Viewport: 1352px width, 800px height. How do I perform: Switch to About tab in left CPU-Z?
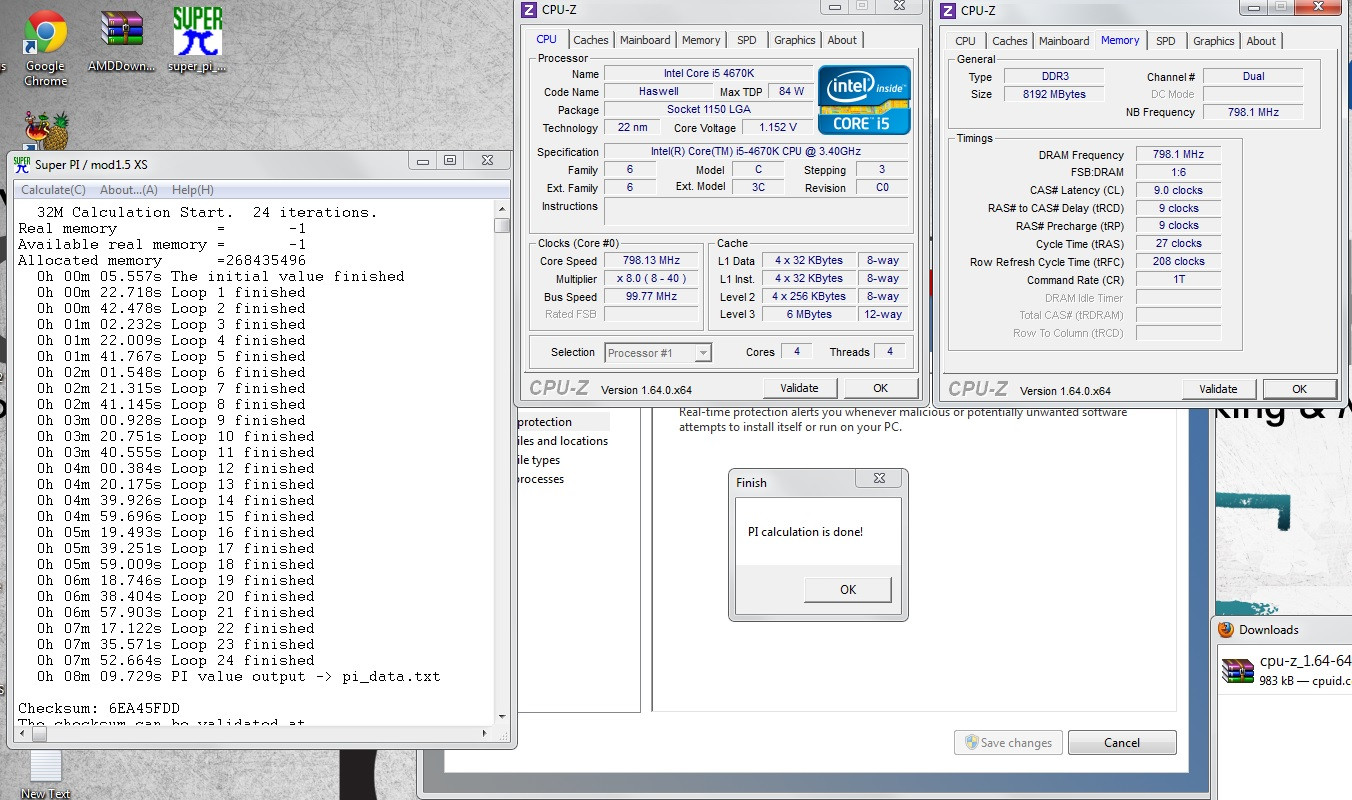pyautogui.click(x=842, y=40)
